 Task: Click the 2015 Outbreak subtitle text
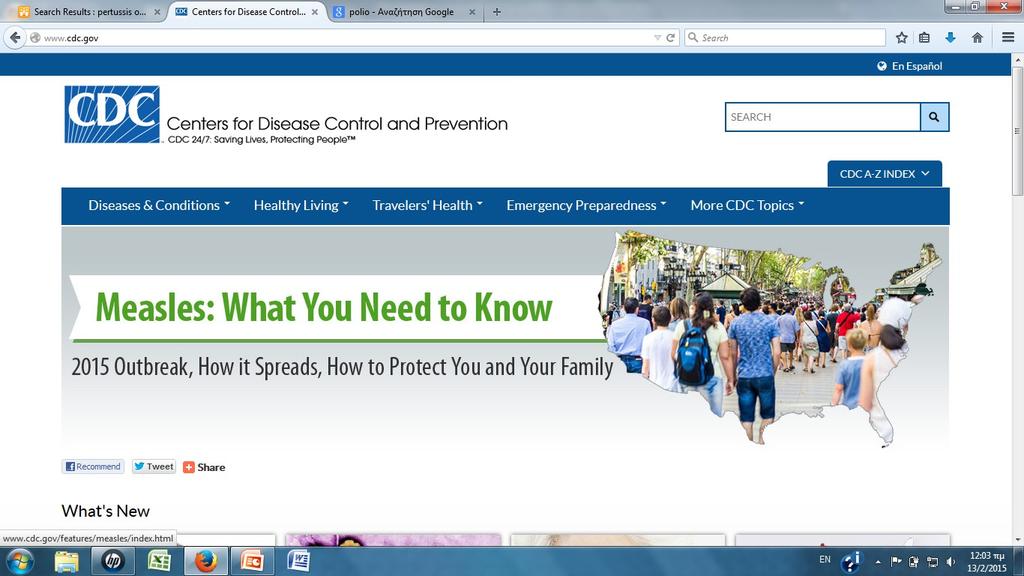pyautogui.click(x=342, y=367)
